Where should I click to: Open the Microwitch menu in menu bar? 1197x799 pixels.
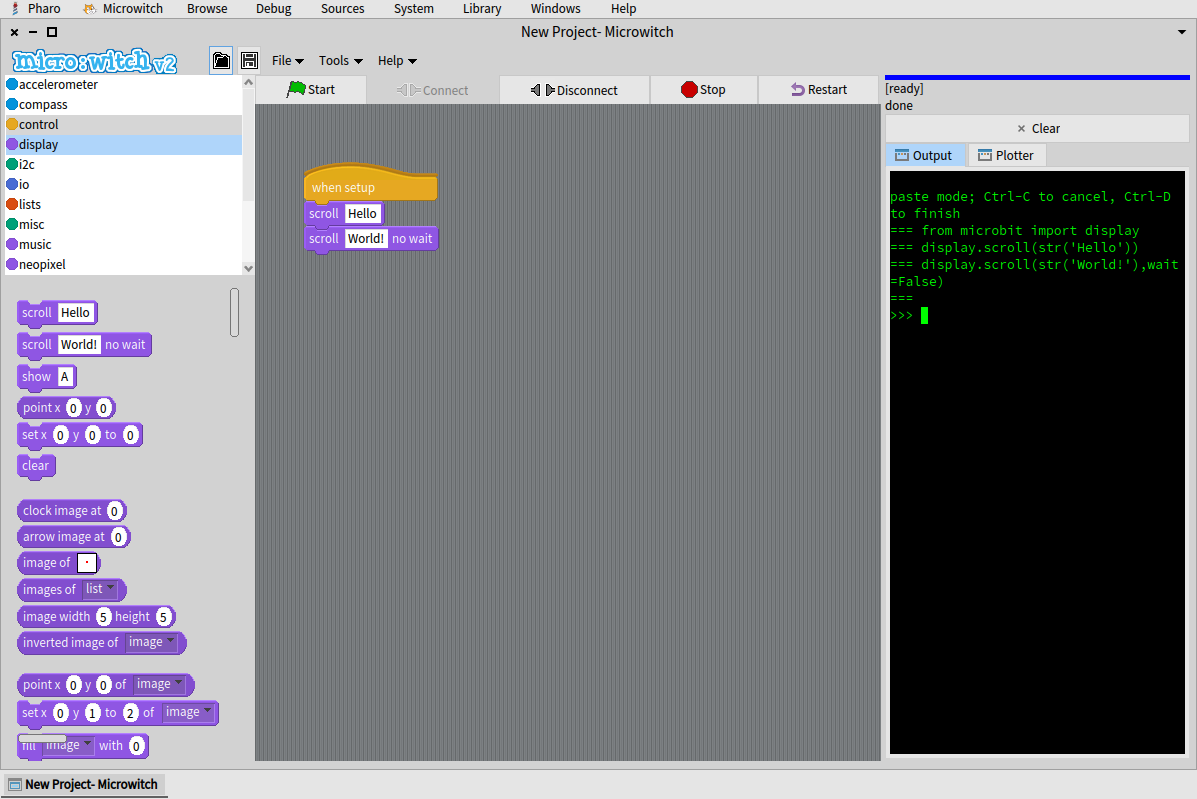(x=124, y=8)
